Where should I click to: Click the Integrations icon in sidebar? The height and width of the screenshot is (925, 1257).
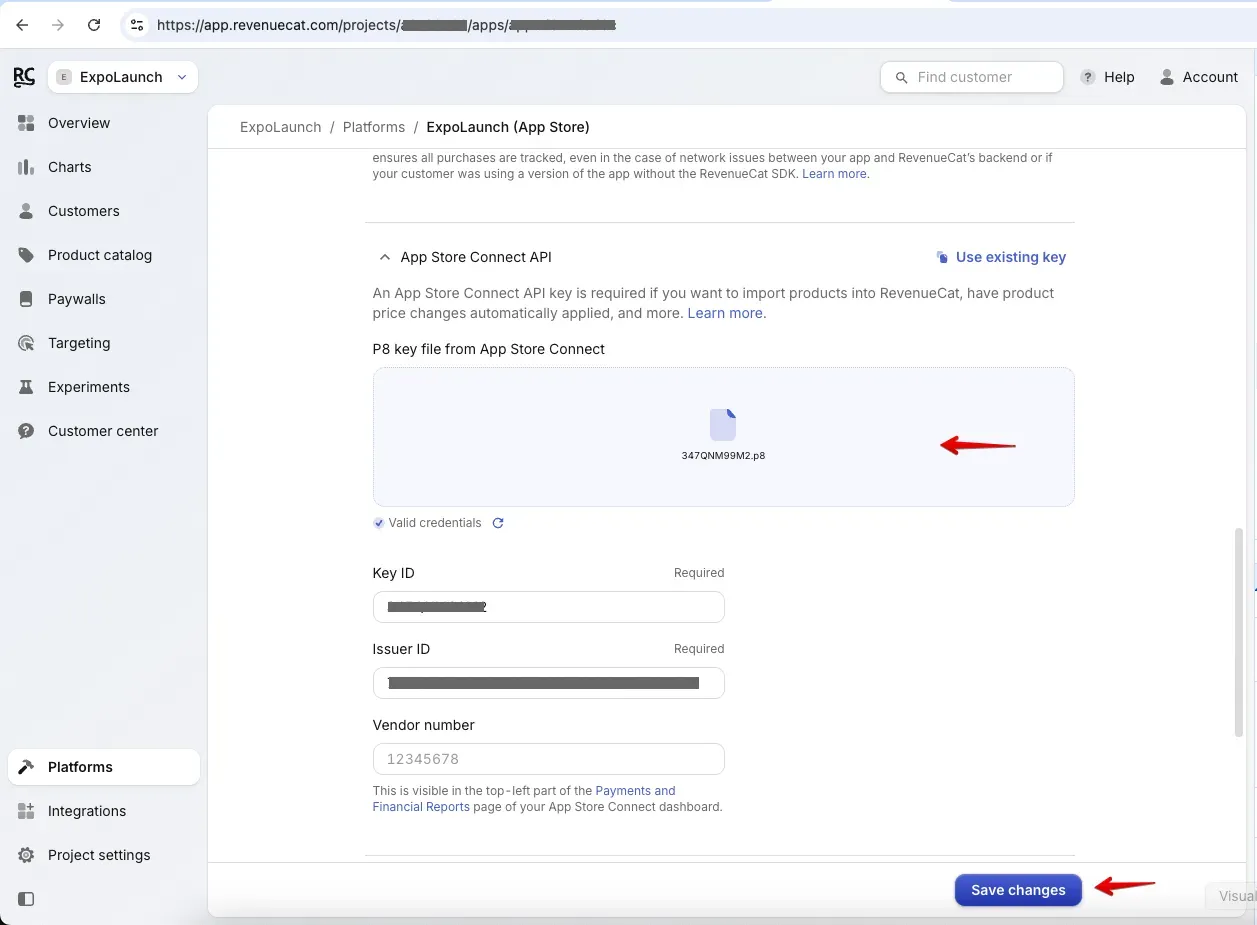point(27,811)
